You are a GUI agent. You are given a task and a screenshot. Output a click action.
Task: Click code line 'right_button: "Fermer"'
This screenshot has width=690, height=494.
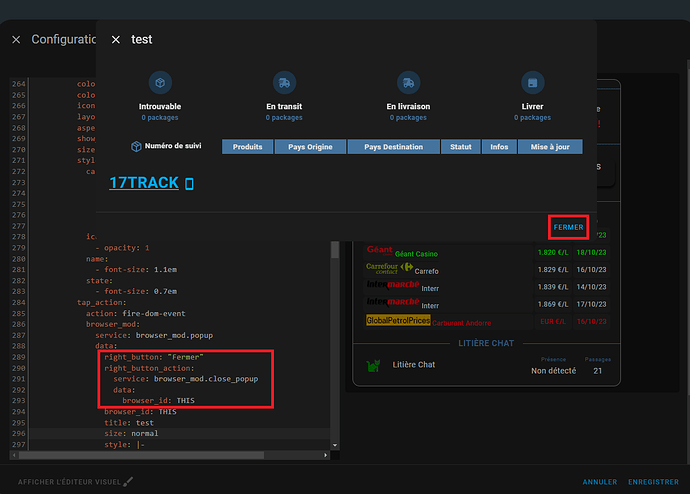click(154, 357)
